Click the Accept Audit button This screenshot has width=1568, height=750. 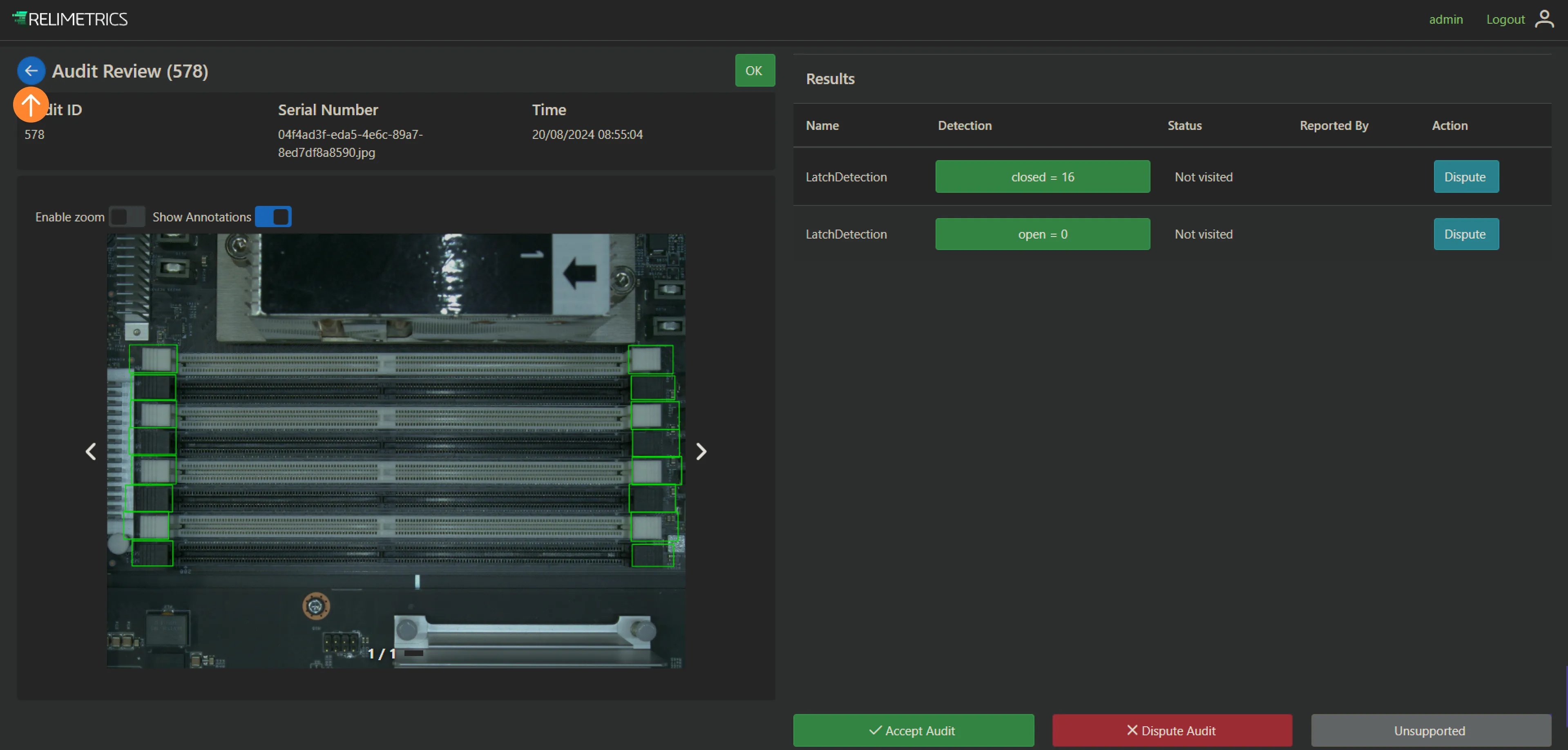tap(913, 730)
